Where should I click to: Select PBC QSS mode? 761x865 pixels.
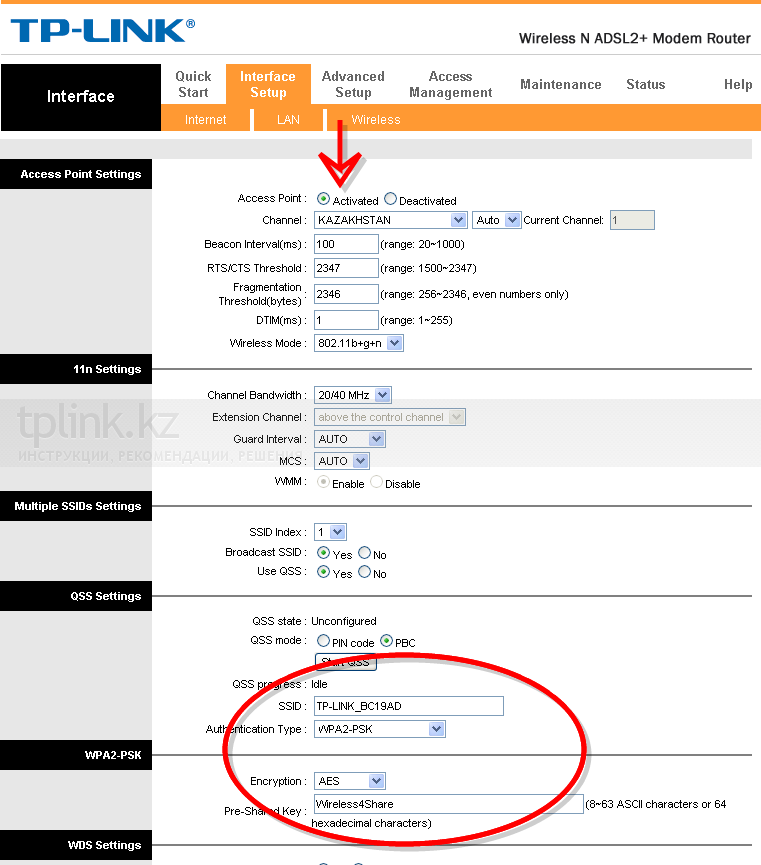(x=386, y=641)
